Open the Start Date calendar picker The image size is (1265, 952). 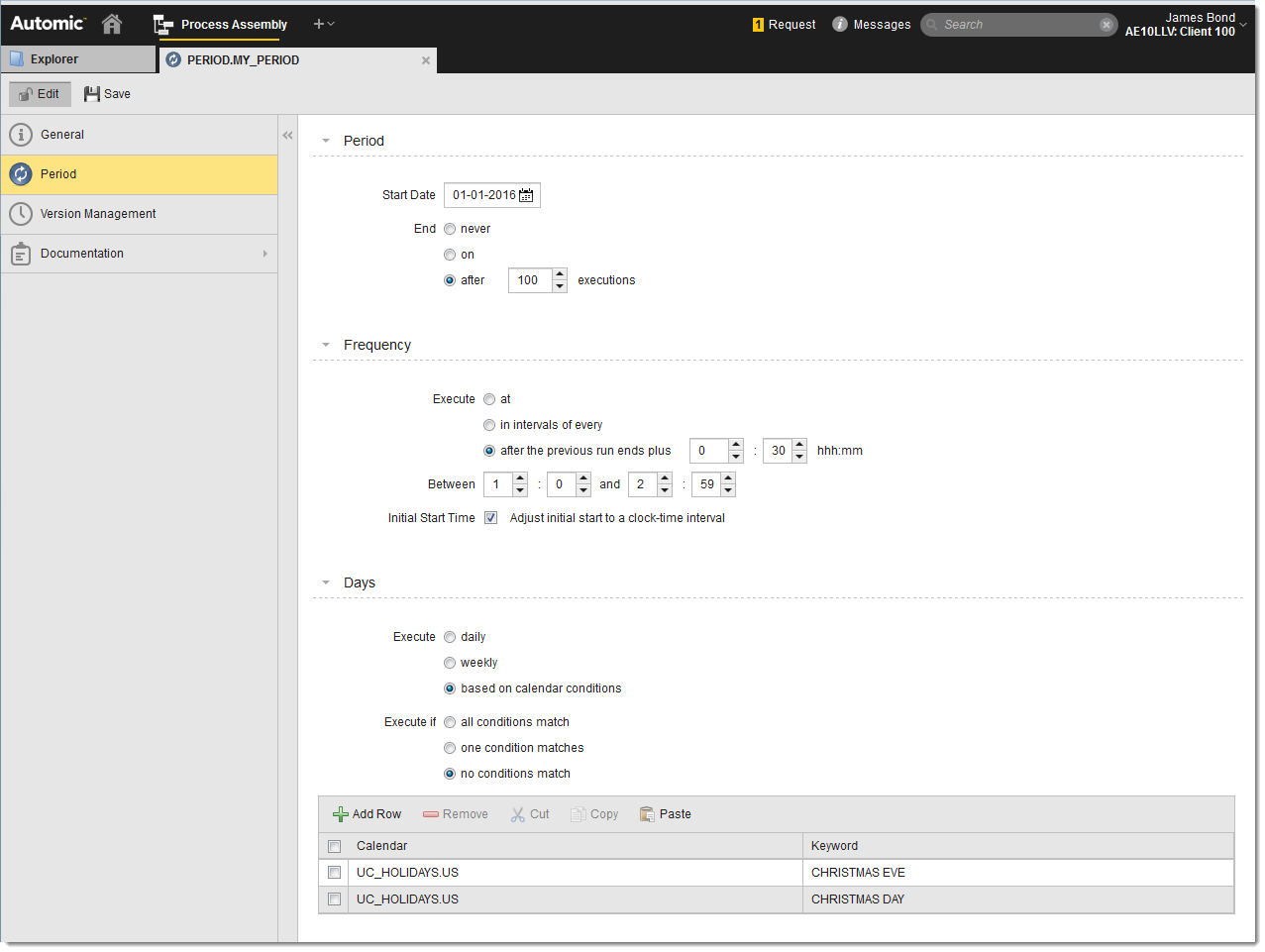click(528, 195)
